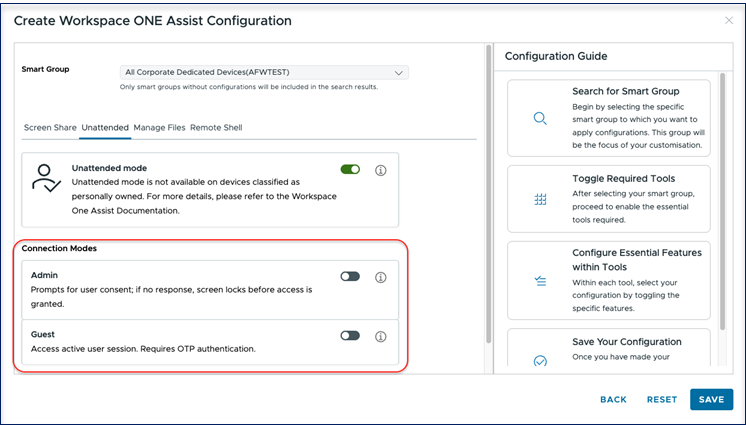Click the info icon for Admin connection mode
746x425 pixels.
[381, 277]
